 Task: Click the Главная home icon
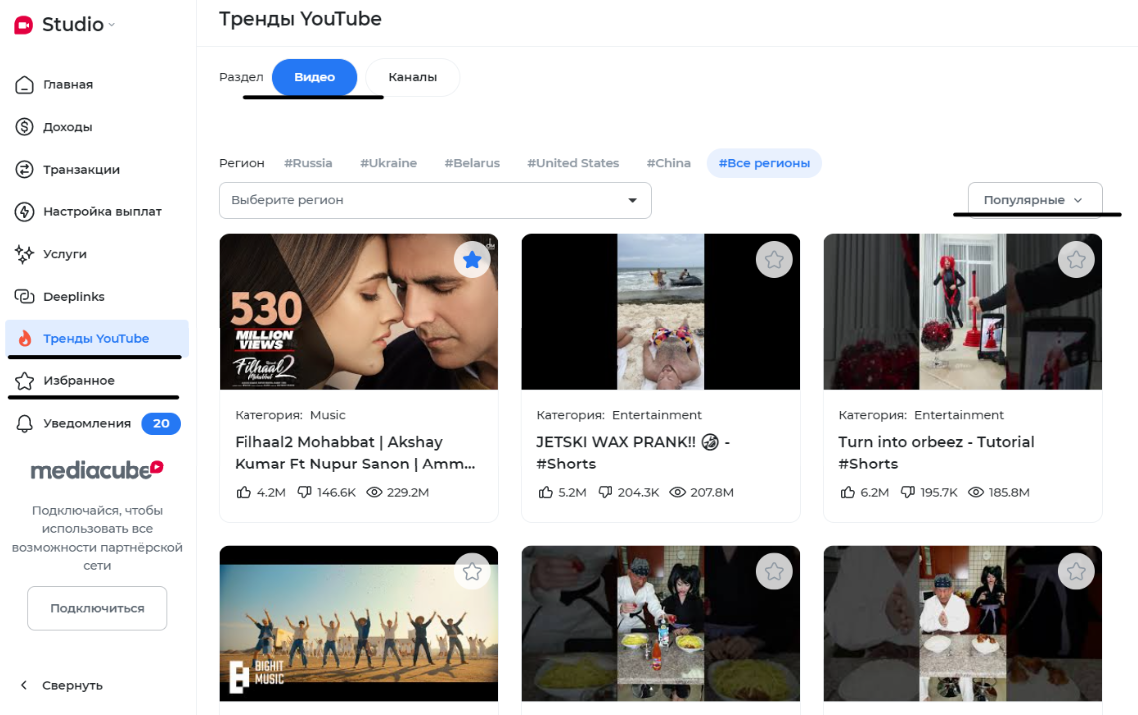pos(25,85)
